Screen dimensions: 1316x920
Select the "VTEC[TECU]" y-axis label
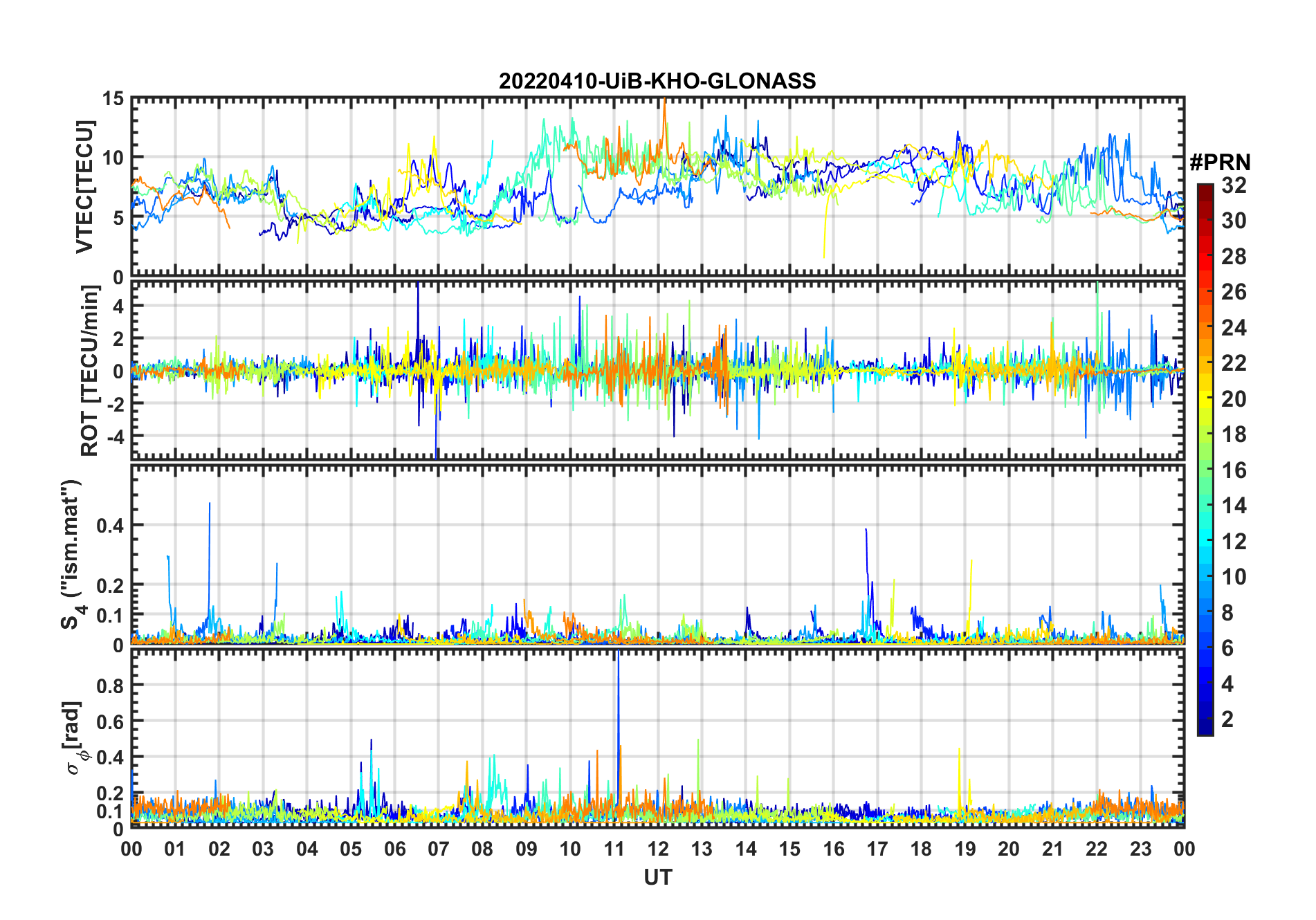pyautogui.click(x=84, y=187)
